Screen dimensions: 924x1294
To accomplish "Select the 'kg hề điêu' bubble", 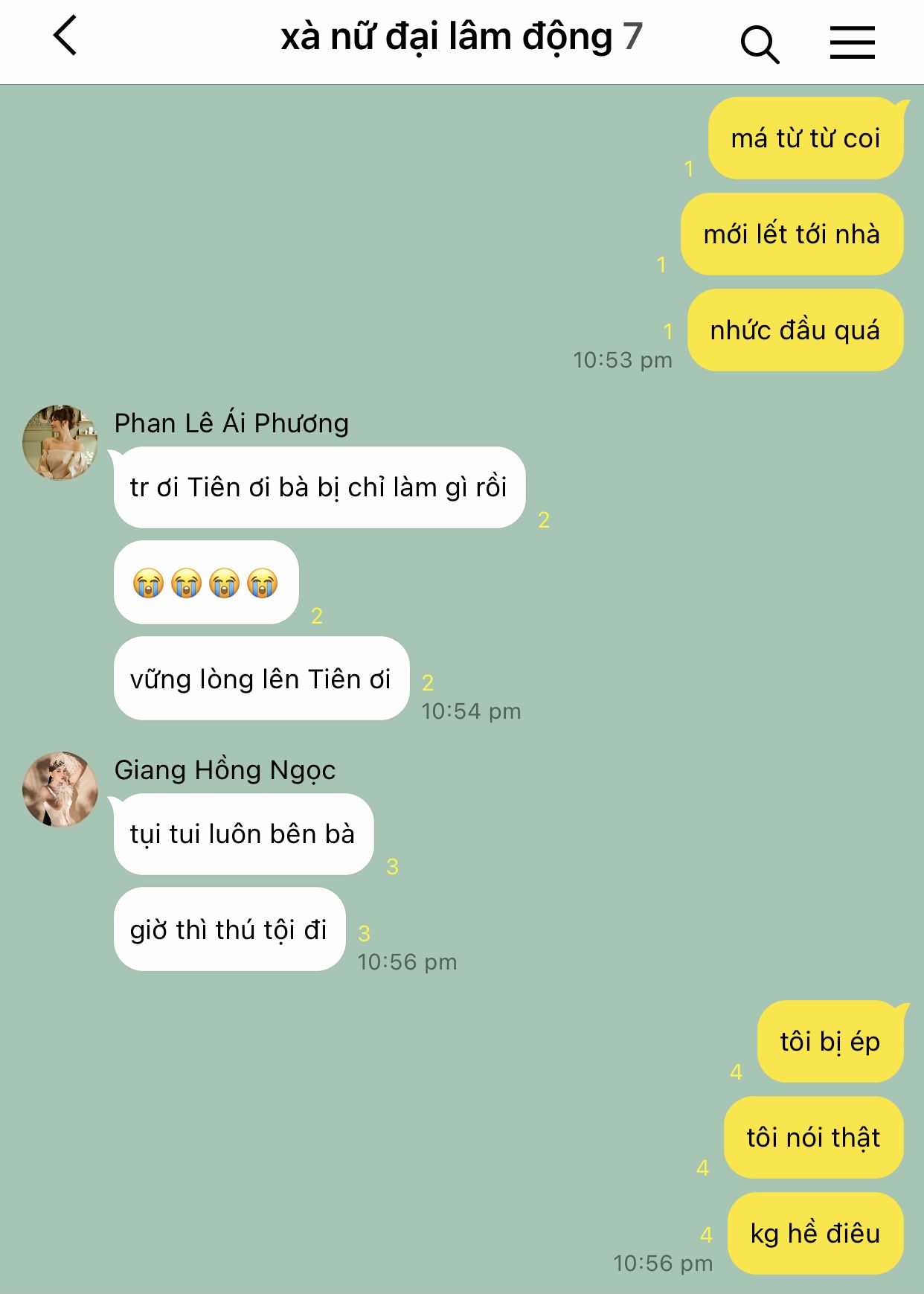I will point(815,1234).
